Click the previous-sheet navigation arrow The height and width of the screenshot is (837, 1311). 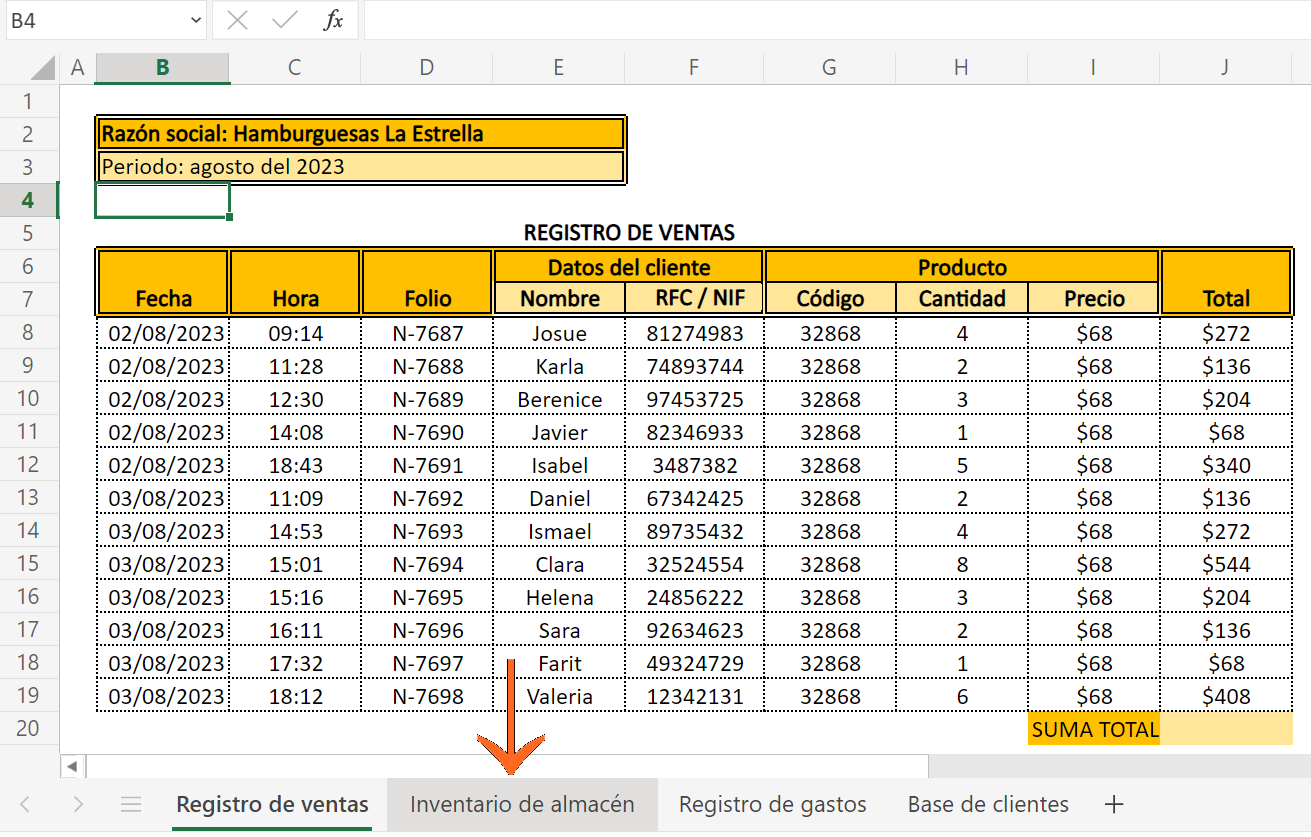(x=23, y=804)
